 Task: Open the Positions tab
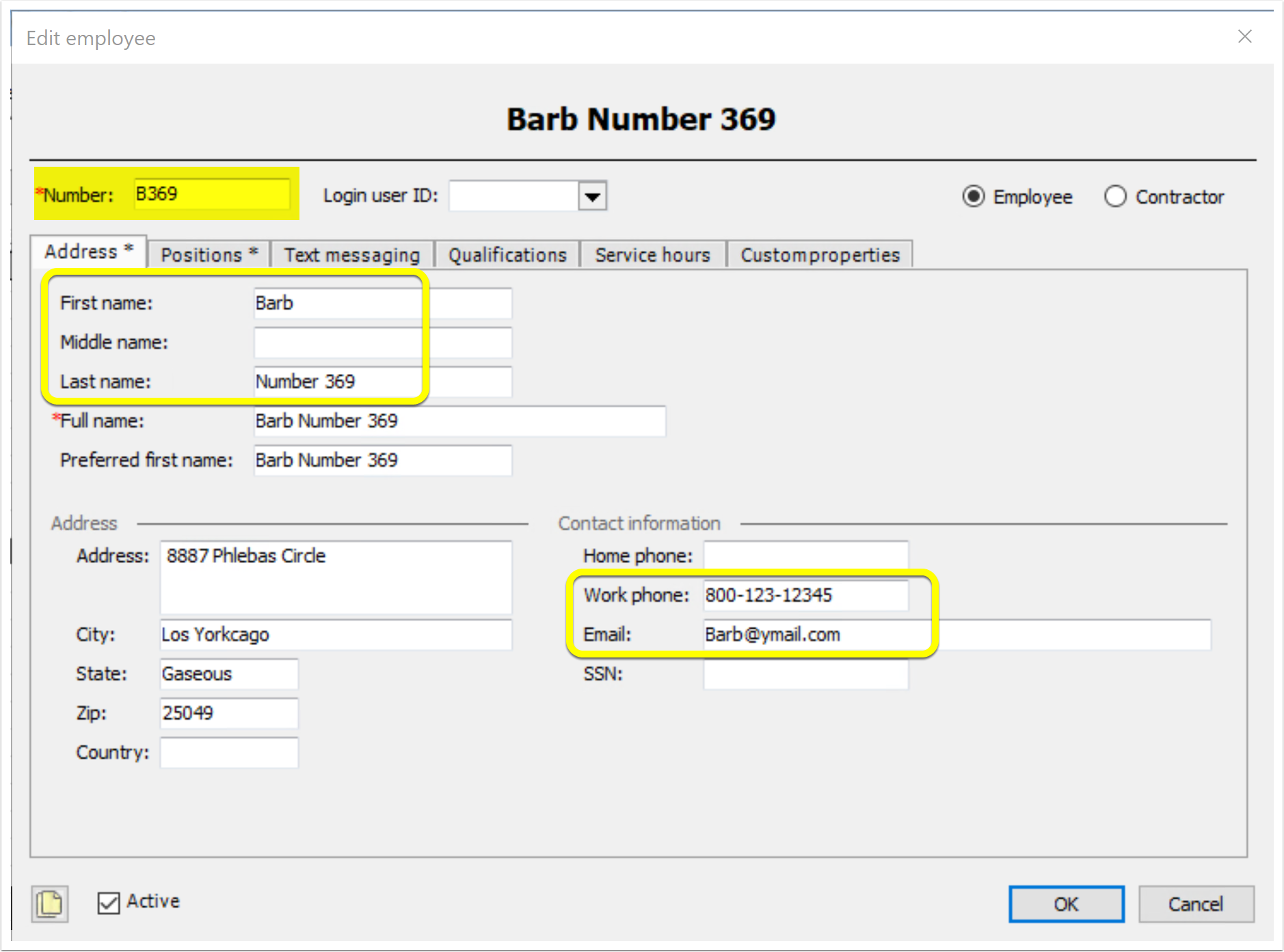pos(209,255)
